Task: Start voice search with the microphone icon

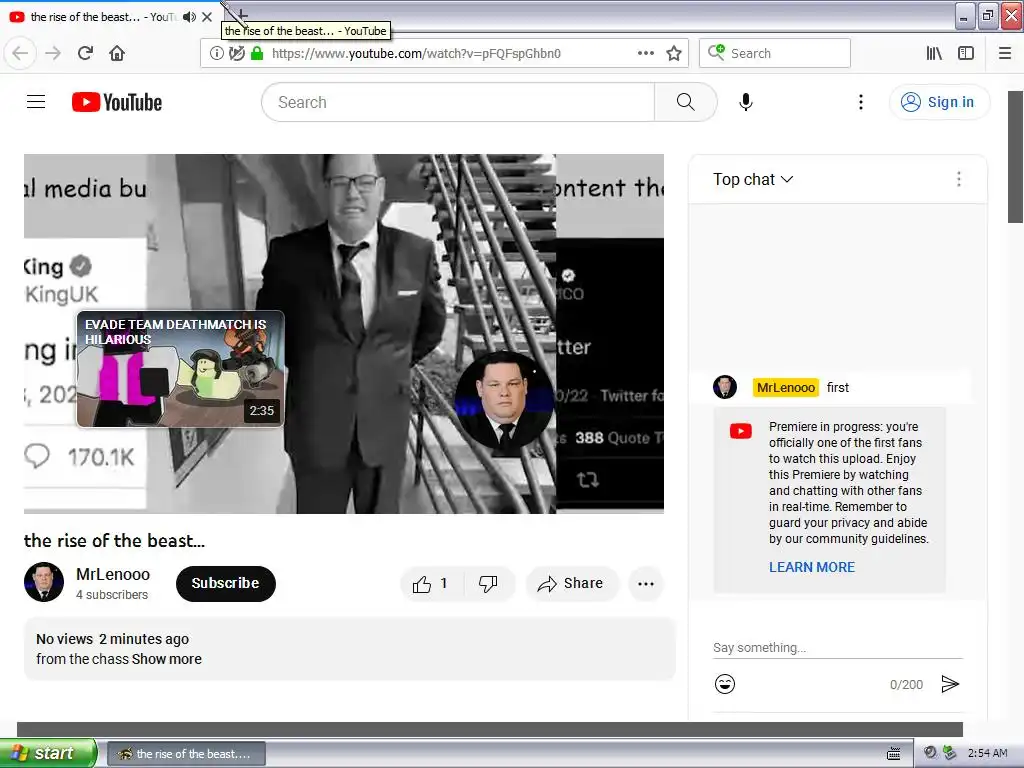Action: click(x=746, y=102)
